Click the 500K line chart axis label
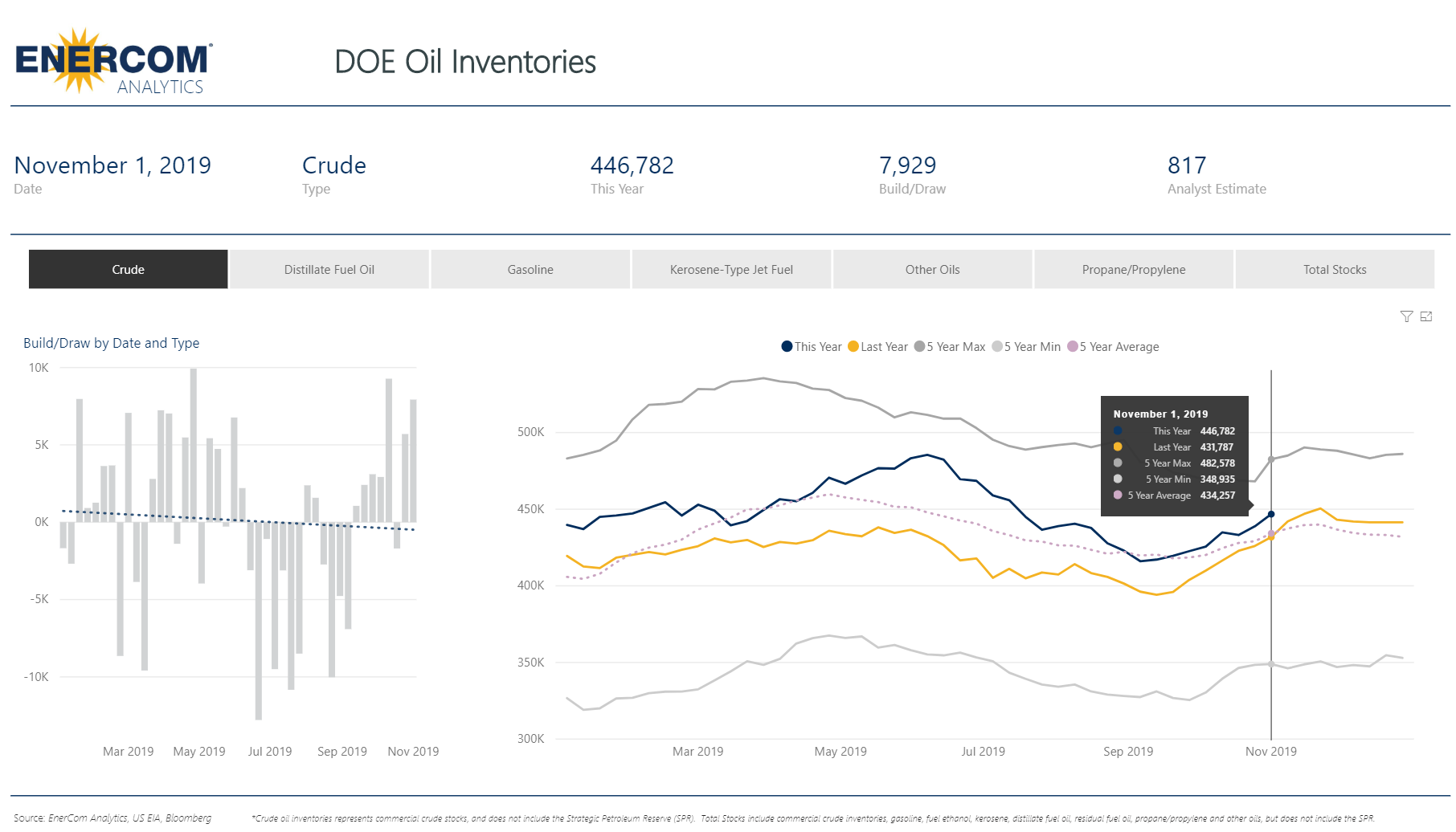The width and height of the screenshot is (1456, 832). pyautogui.click(x=531, y=432)
